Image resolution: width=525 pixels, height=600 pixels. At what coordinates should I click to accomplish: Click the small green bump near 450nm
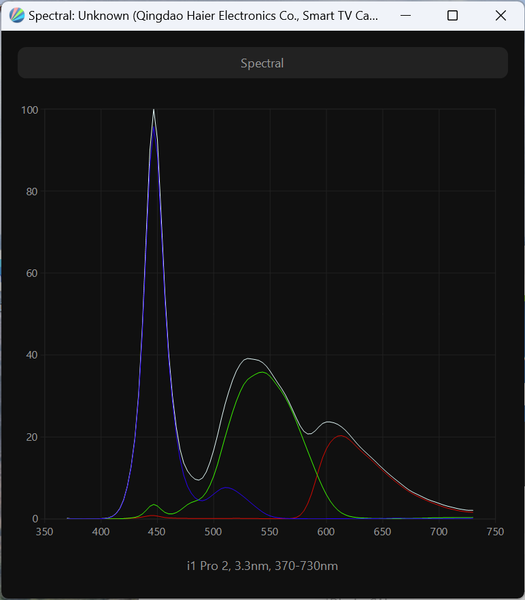[x=154, y=505]
